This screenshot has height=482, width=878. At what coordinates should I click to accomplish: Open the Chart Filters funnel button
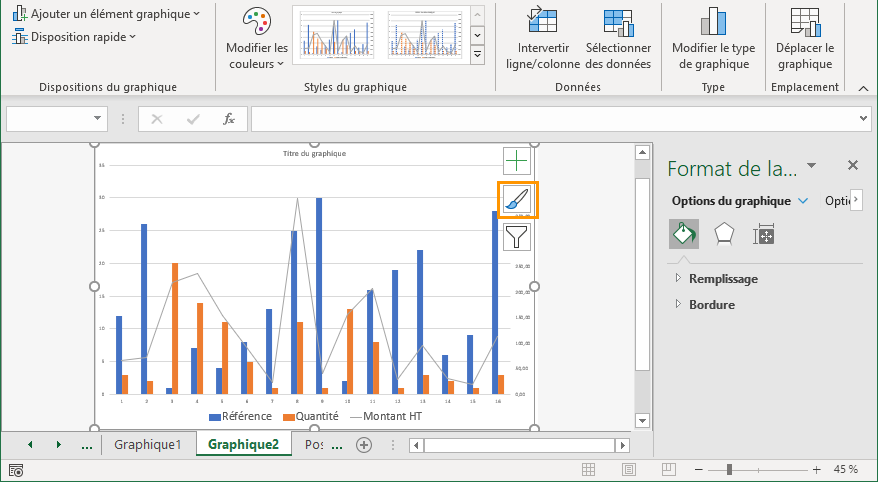pyautogui.click(x=516, y=236)
